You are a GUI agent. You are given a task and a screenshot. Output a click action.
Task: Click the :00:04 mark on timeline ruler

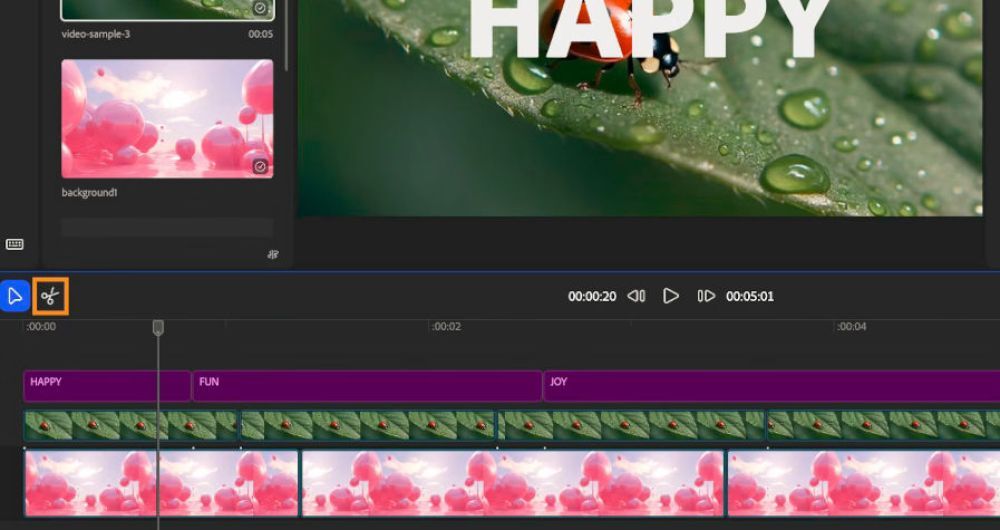click(x=851, y=327)
